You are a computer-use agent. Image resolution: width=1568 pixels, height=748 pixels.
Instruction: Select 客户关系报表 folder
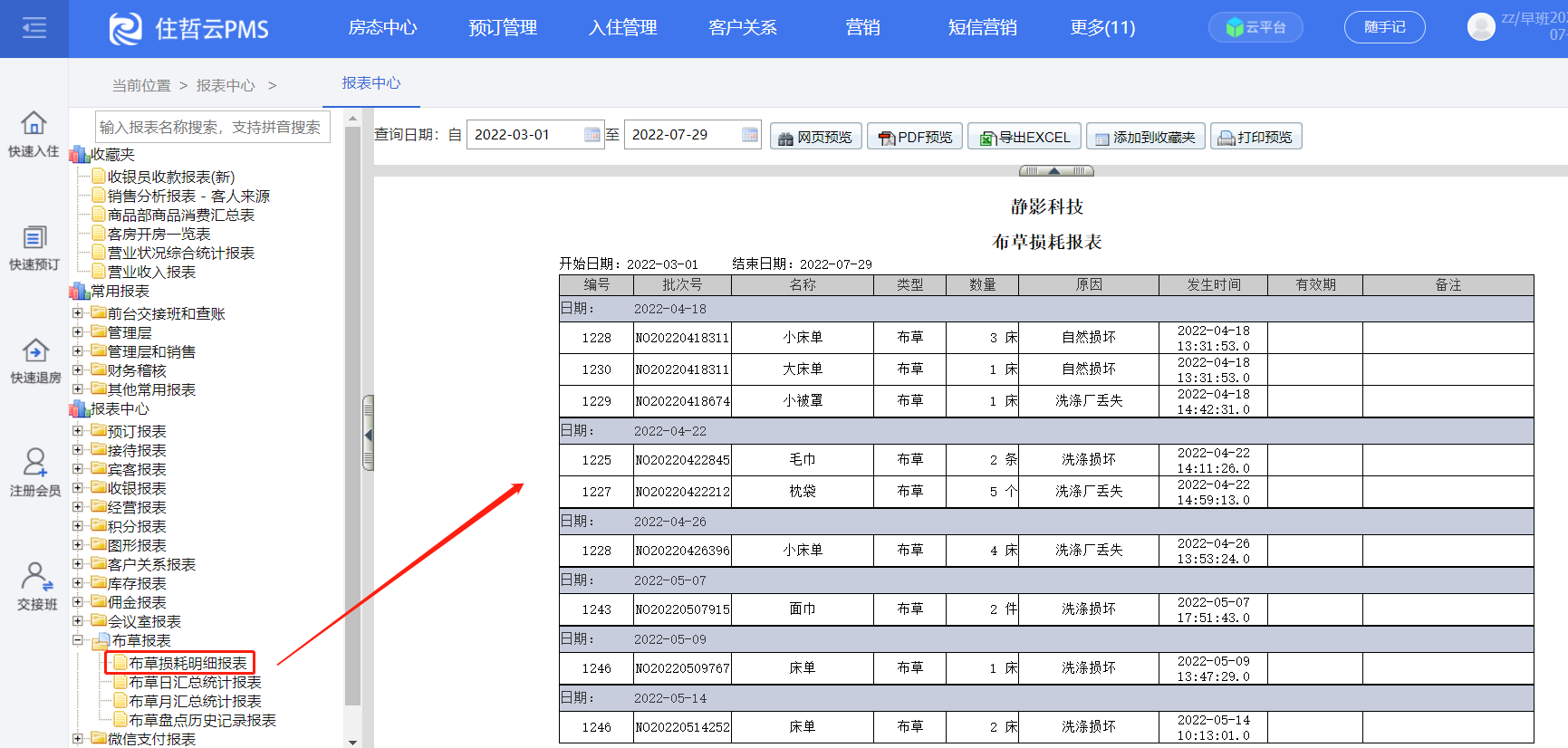click(151, 564)
